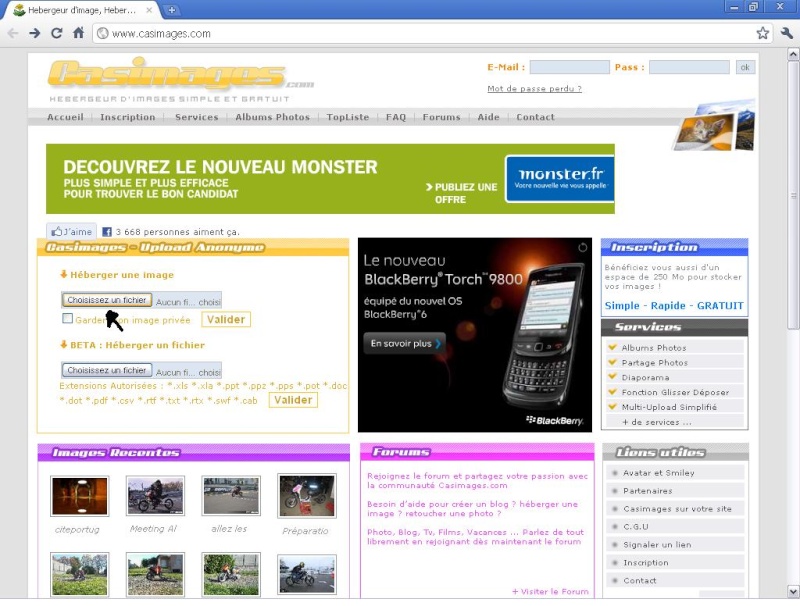Click the ok login button
This screenshot has height=606, width=800.
click(x=745, y=67)
